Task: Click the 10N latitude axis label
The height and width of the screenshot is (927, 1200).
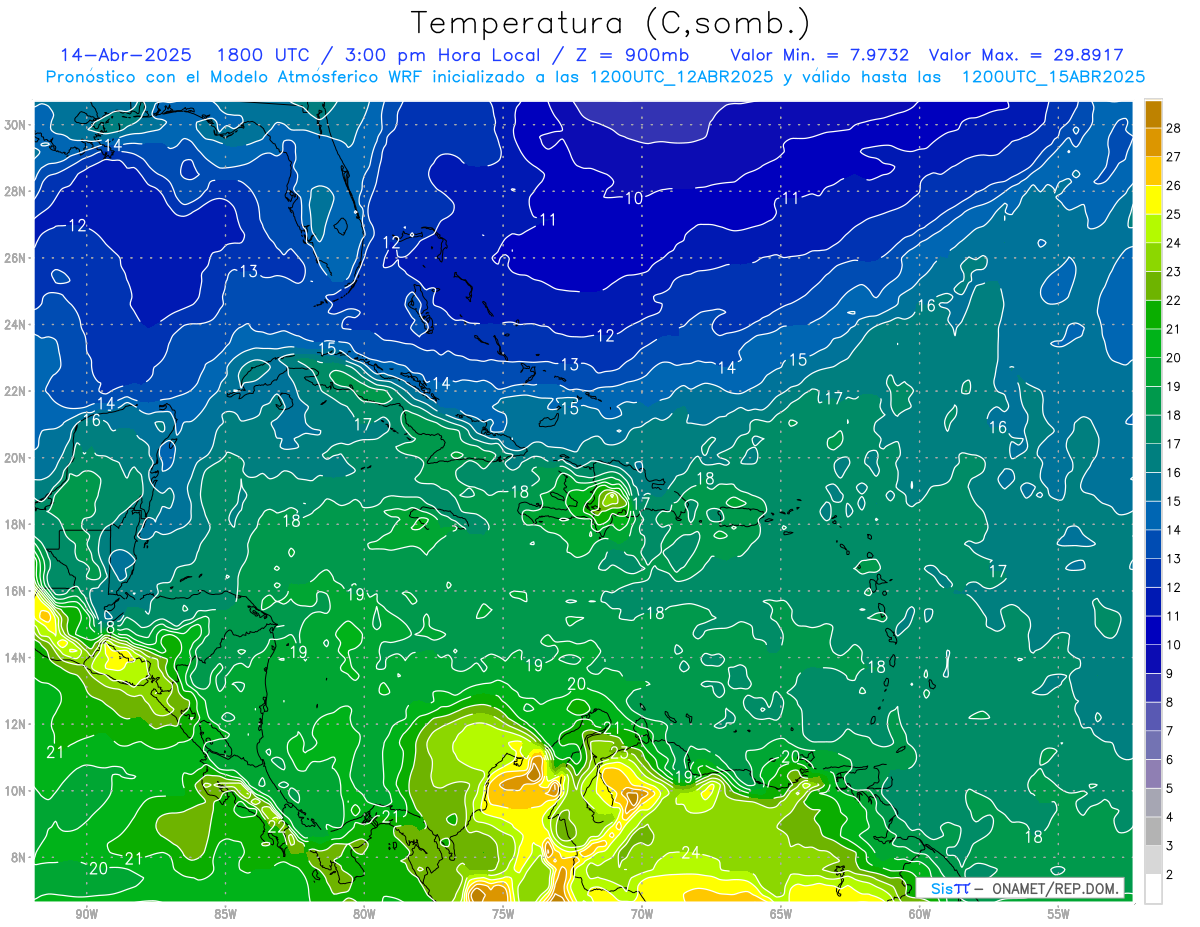Action: (15, 790)
